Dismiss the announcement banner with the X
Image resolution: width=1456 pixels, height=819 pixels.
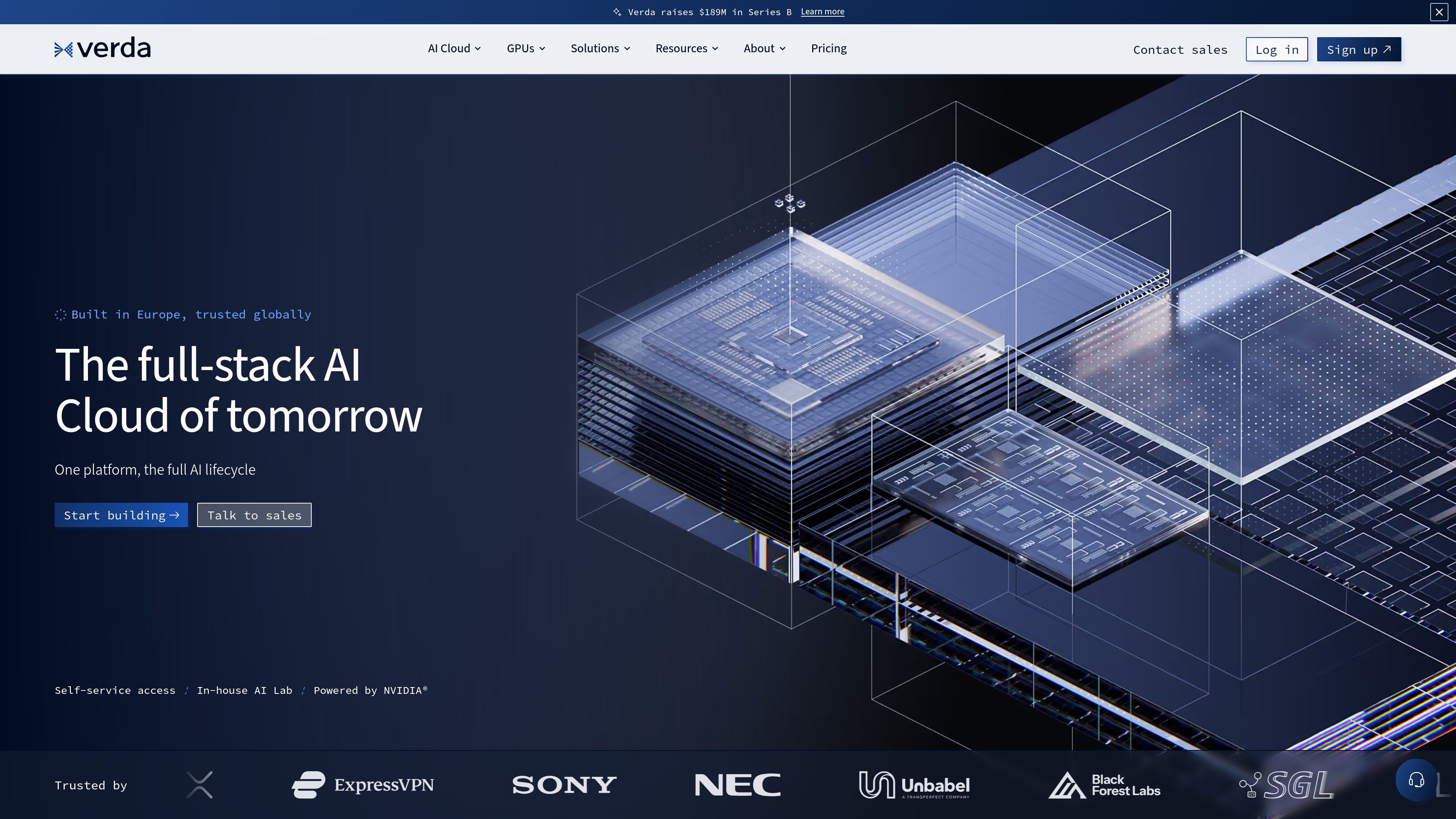coord(1439,12)
